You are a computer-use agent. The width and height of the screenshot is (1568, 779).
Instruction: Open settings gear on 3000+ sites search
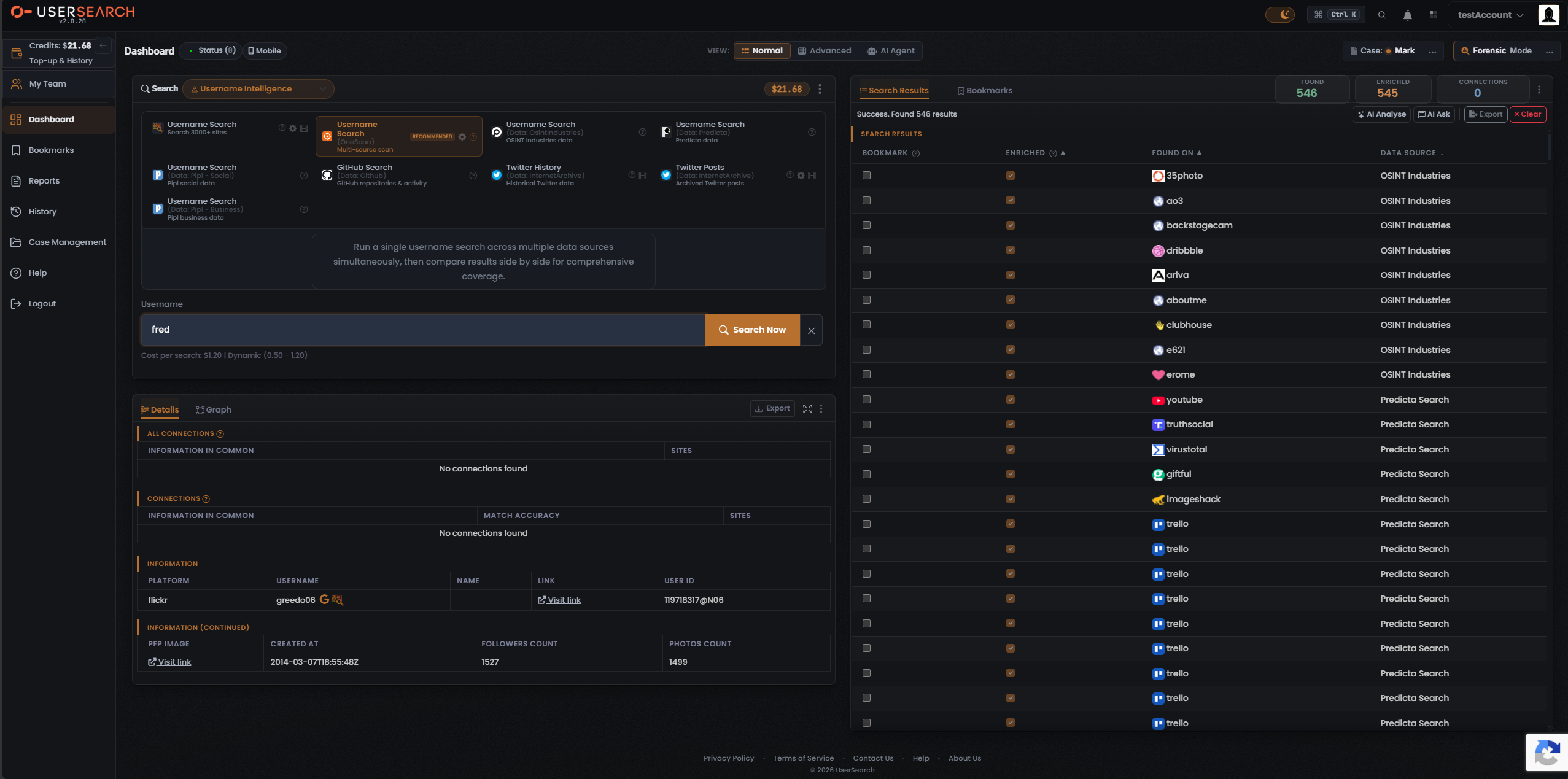pyautogui.click(x=293, y=128)
